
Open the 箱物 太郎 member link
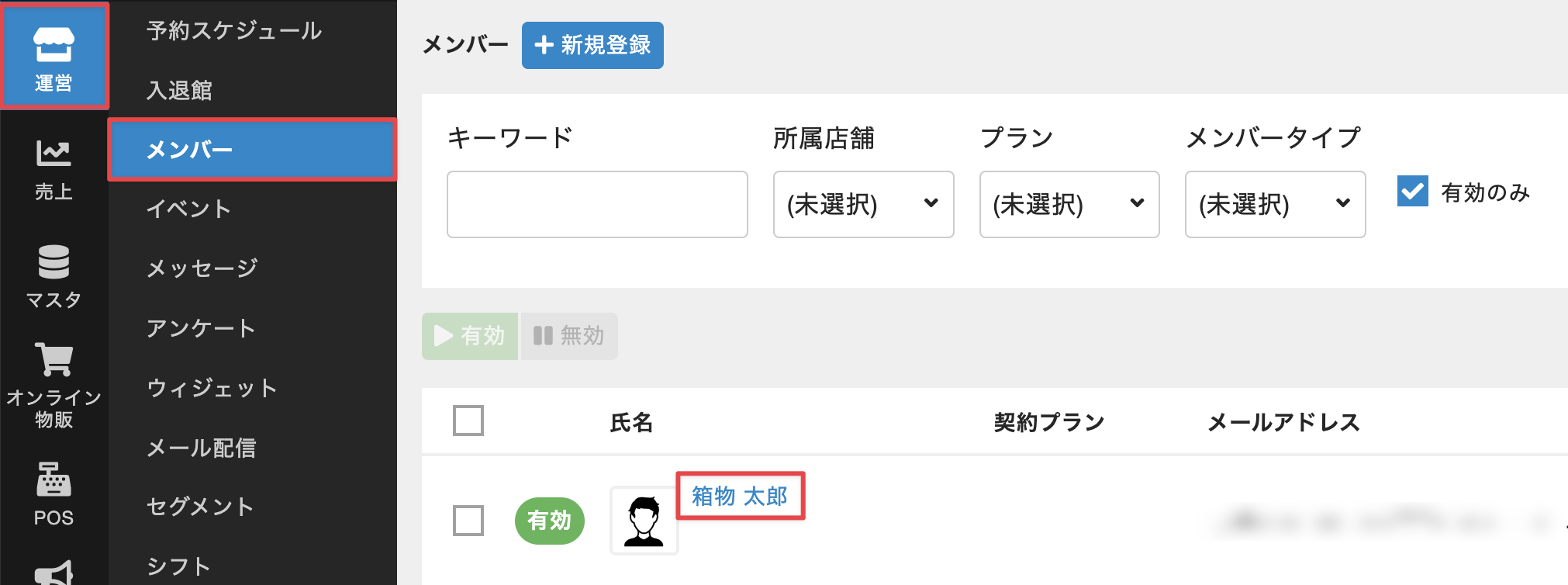(x=740, y=496)
